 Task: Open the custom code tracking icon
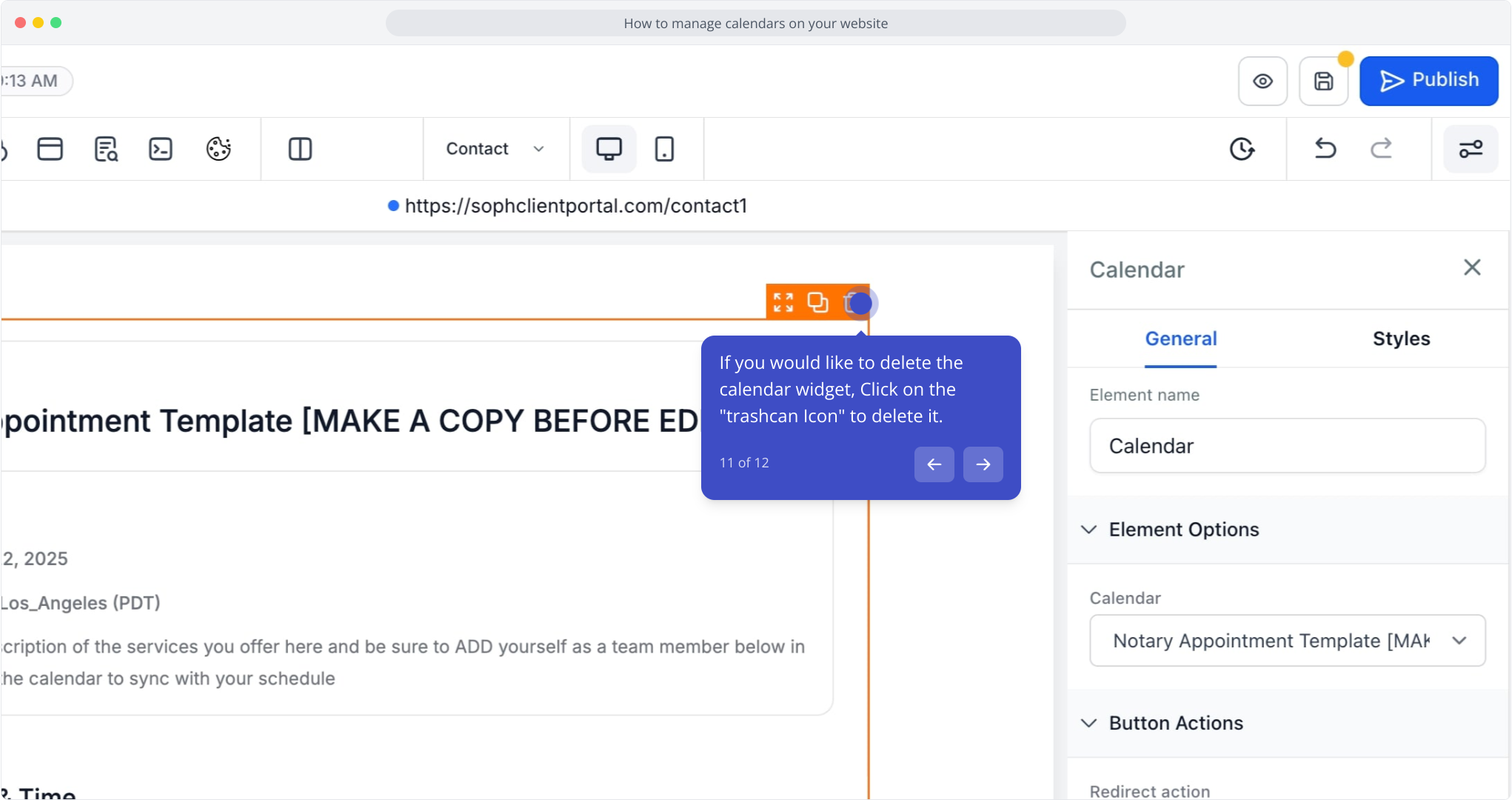(161, 149)
